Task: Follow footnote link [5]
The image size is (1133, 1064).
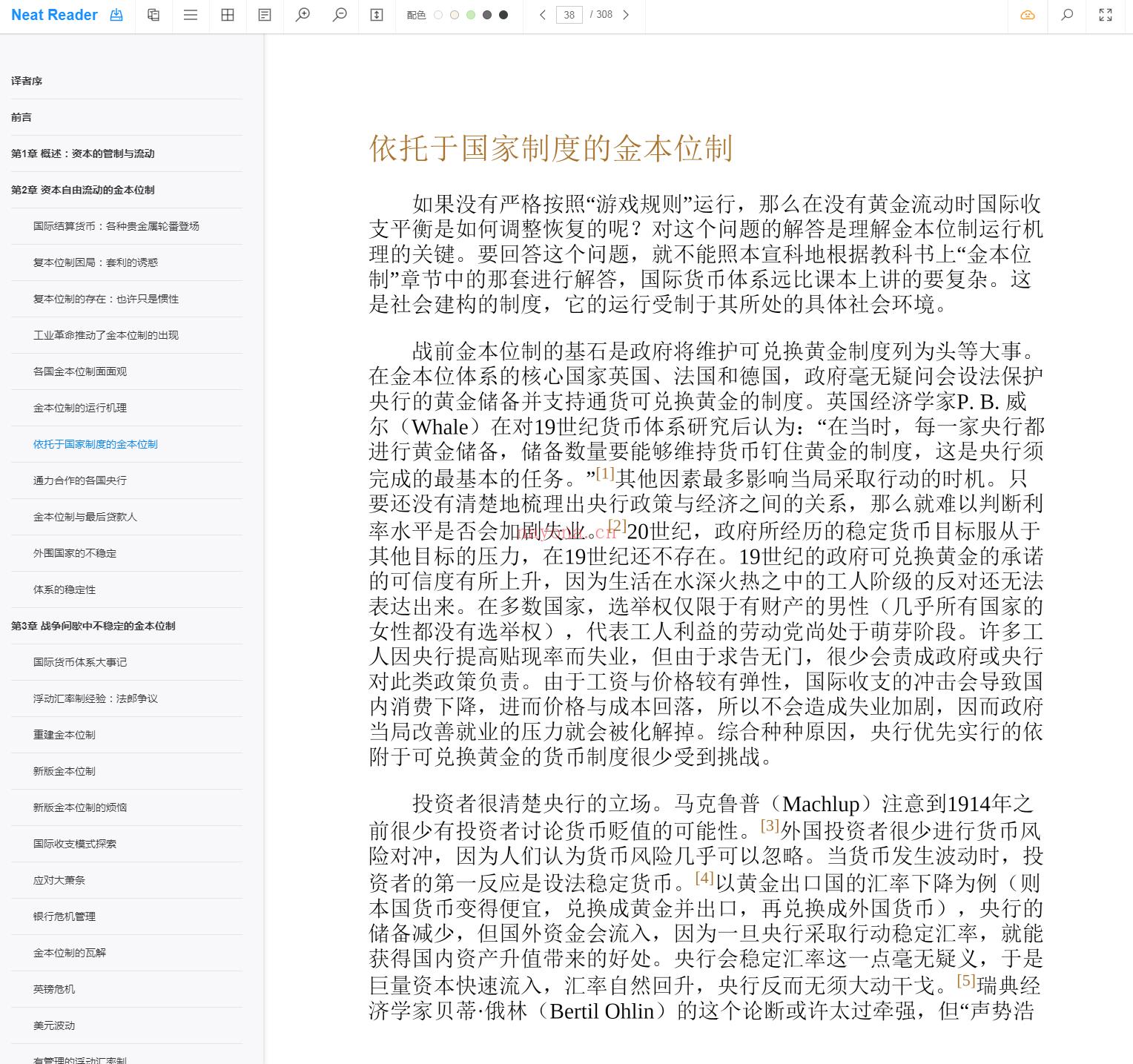Action: pyautogui.click(x=966, y=980)
